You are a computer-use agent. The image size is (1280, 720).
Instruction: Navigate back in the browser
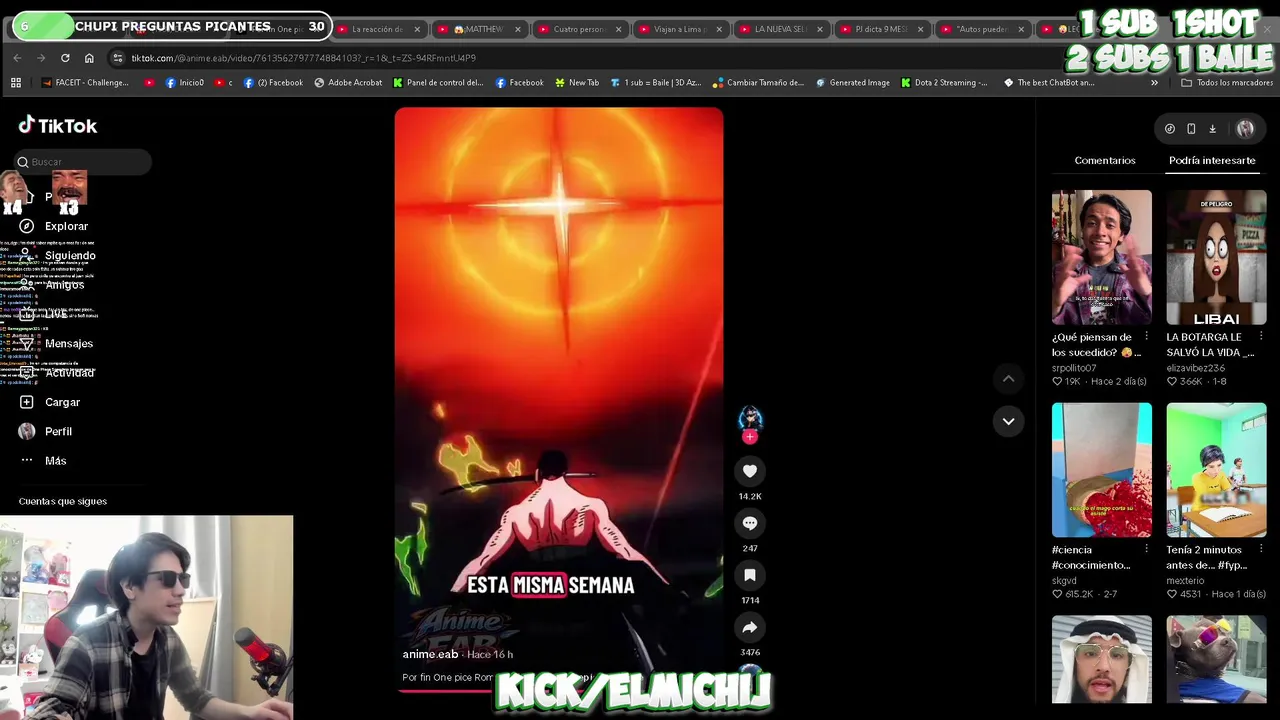17,58
